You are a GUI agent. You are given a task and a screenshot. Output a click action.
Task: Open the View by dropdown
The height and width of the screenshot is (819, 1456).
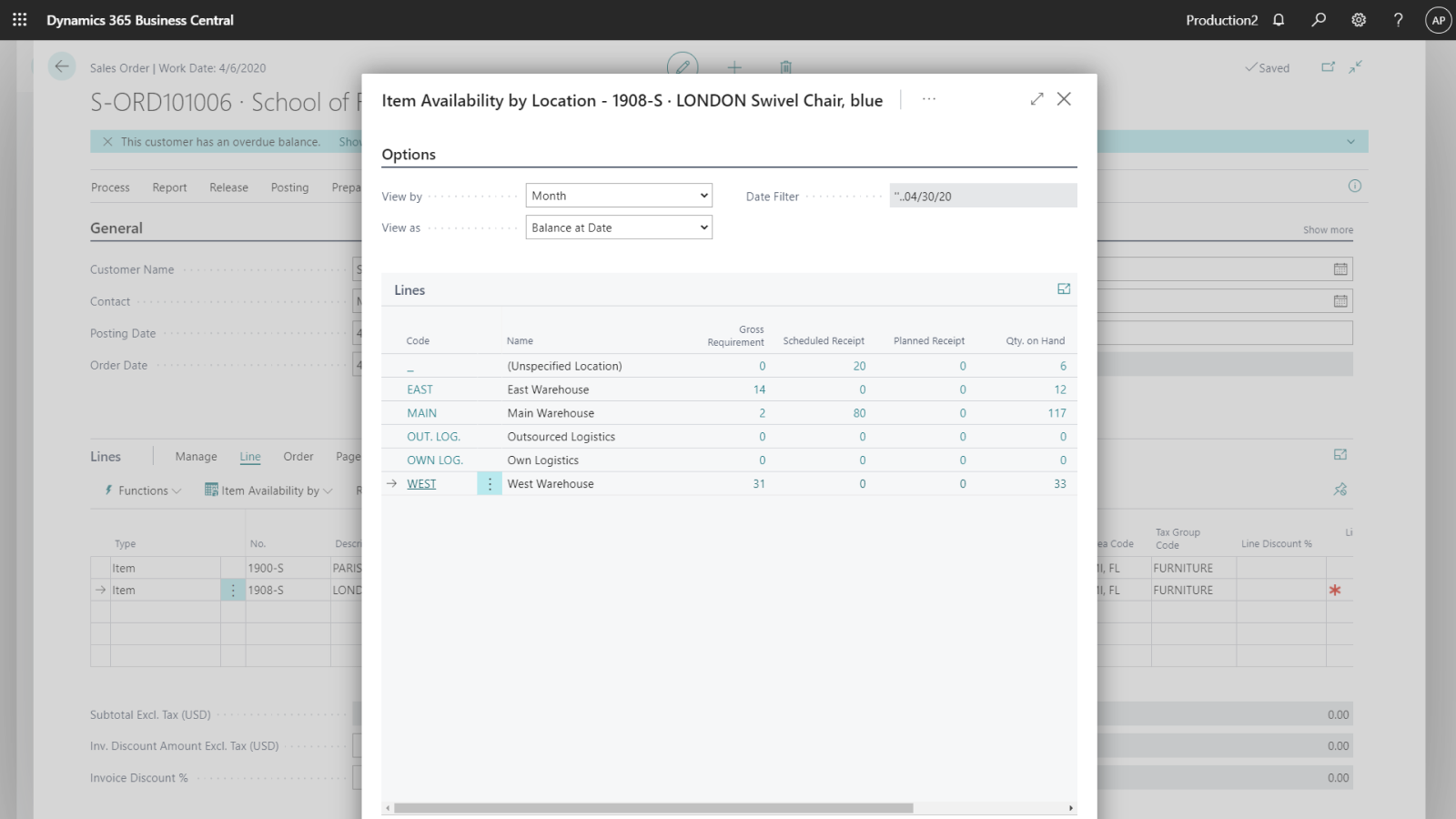(619, 196)
